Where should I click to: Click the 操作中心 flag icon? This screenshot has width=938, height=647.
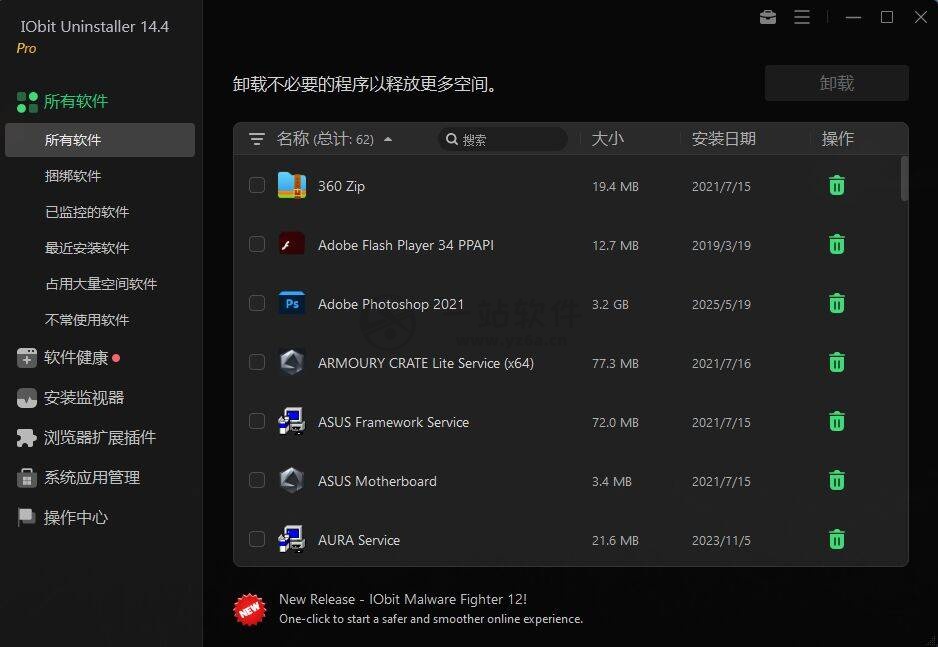(27, 517)
